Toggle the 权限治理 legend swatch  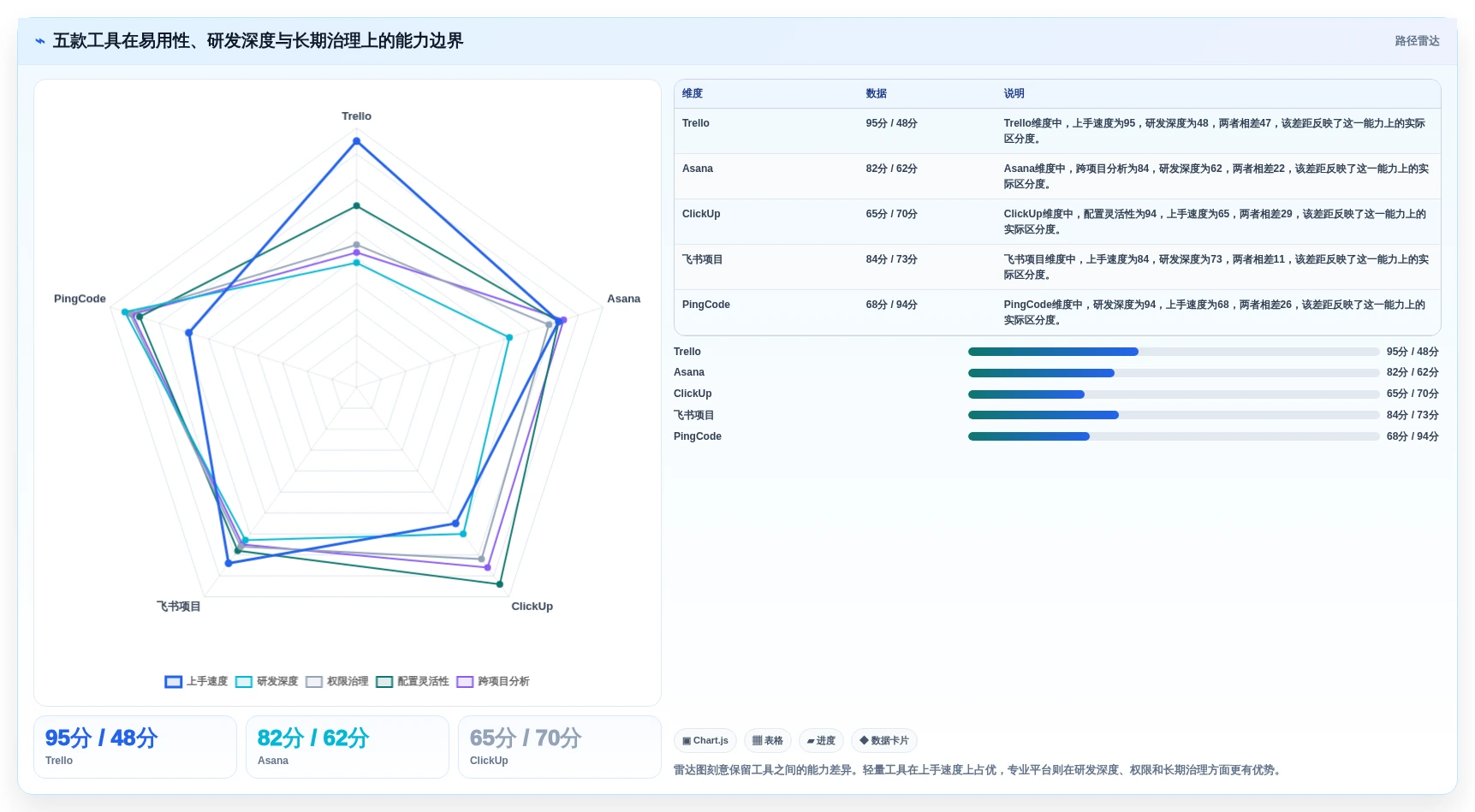314,682
